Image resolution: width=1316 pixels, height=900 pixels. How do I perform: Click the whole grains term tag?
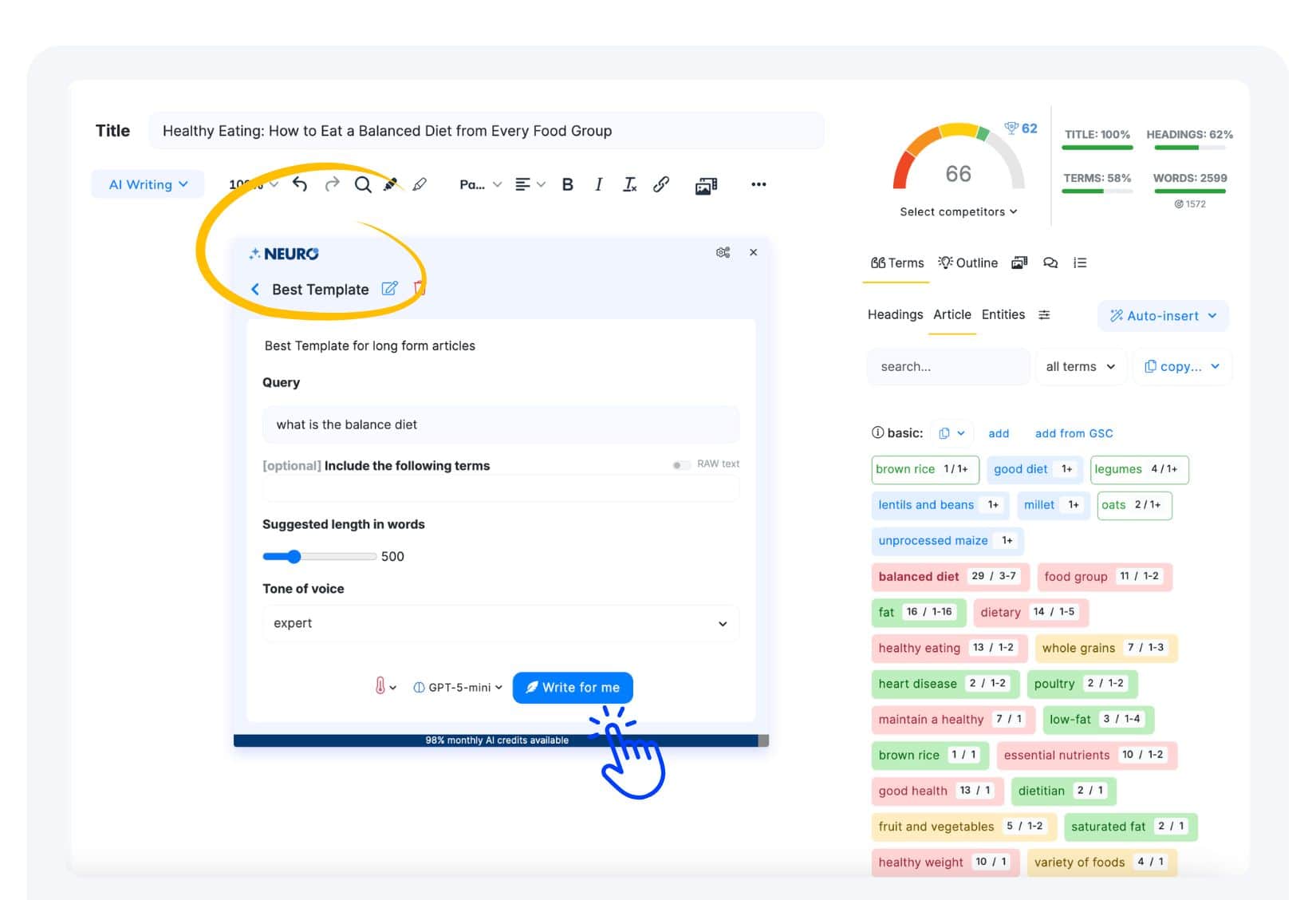click(1105, 648)
